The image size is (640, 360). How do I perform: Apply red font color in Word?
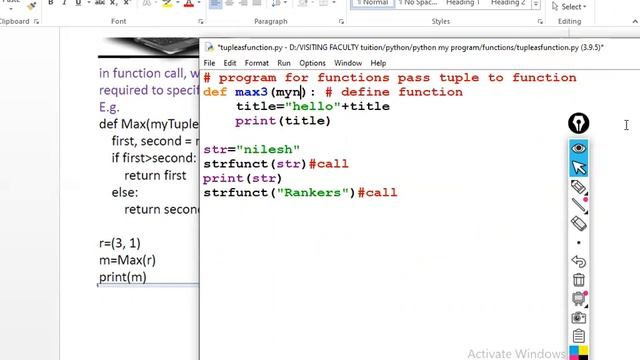click(189, 3)
